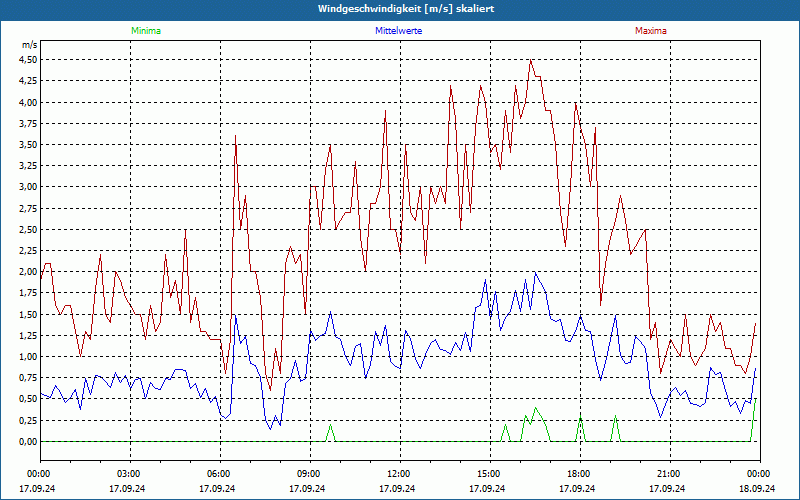The width and height of the screenshot is (800, 500).
Task: Click the 4,00 y-axis value
Action: click(x=28, y=102)
